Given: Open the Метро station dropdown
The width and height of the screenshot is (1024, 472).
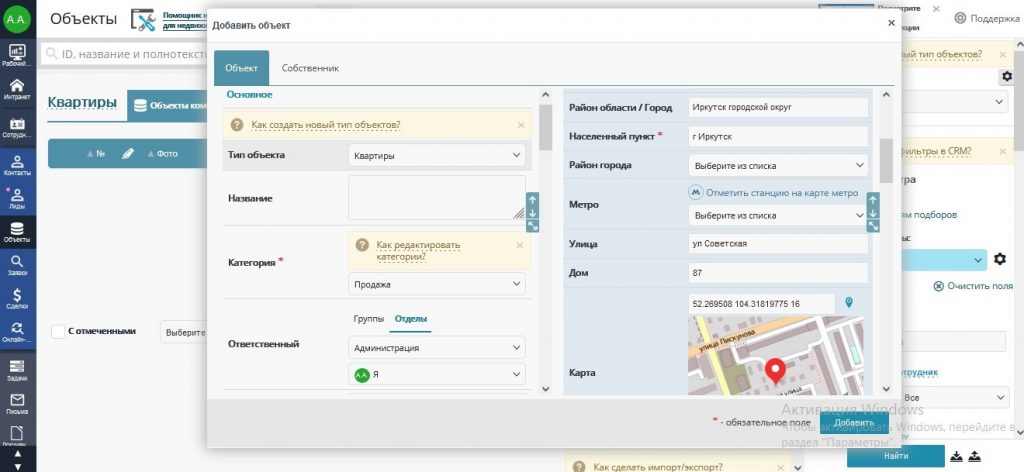Looking at the screenshot, I should click(x=778, y=215).
